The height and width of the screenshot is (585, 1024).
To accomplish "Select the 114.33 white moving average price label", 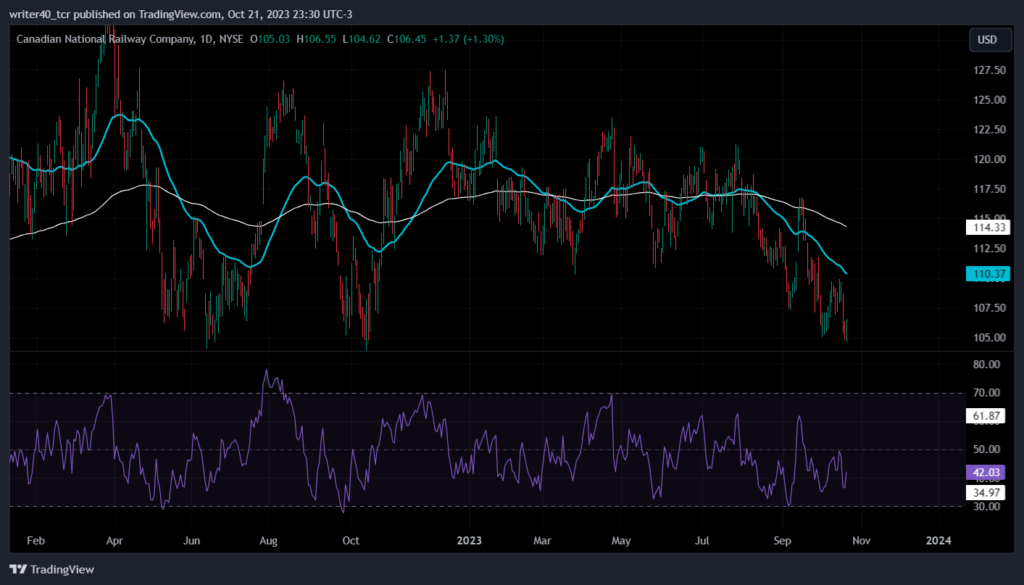I will click(x=988, y=227).
